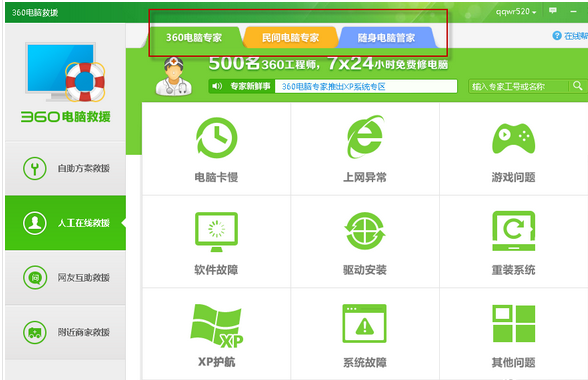
Task: Click the 人工在线救援 label
Action: tap(84, 223)
